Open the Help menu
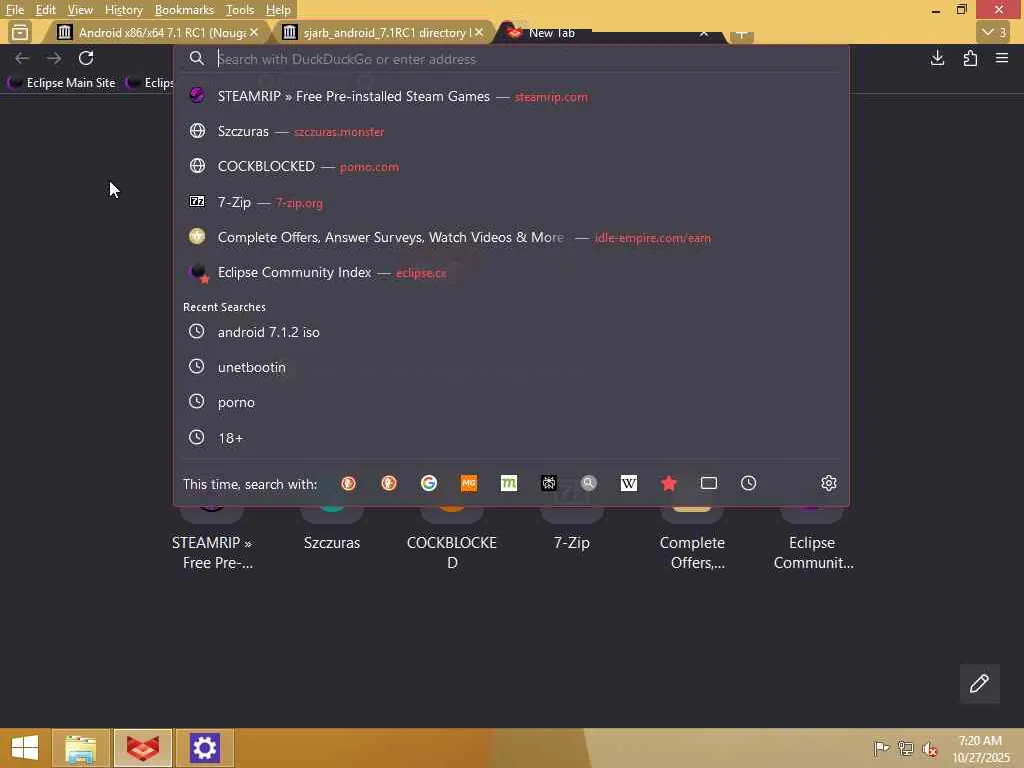The height and width of the screenshot is (768, 1024). (x=278, y=10)
